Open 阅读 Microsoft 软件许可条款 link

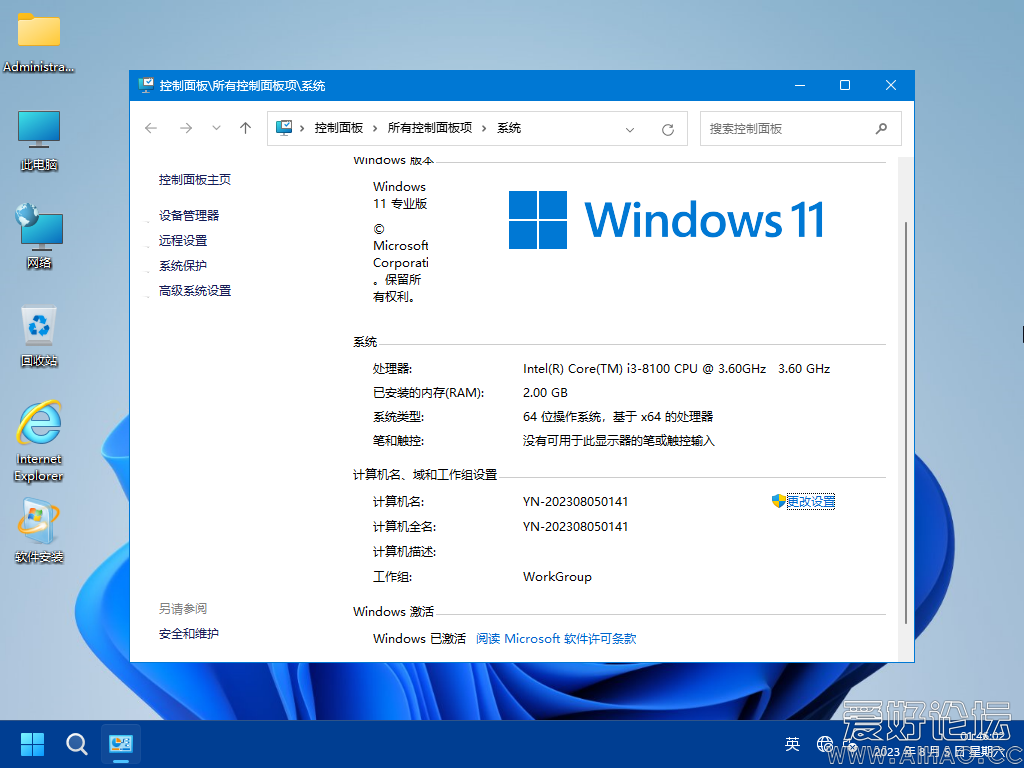point(556,638)
